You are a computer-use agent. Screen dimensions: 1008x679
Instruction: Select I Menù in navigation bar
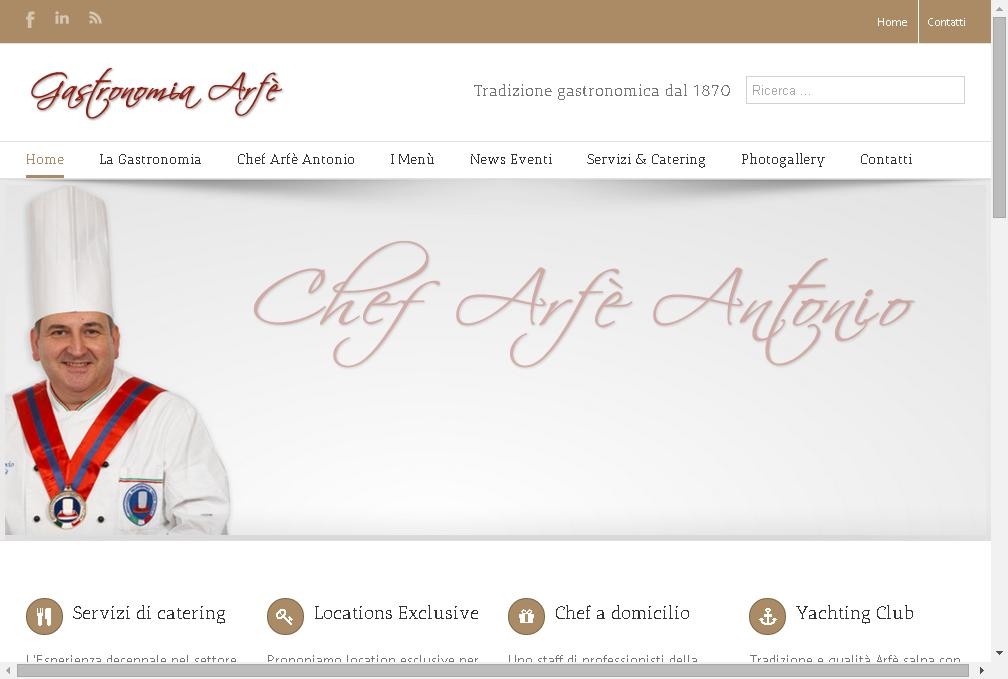pos(412,159)
